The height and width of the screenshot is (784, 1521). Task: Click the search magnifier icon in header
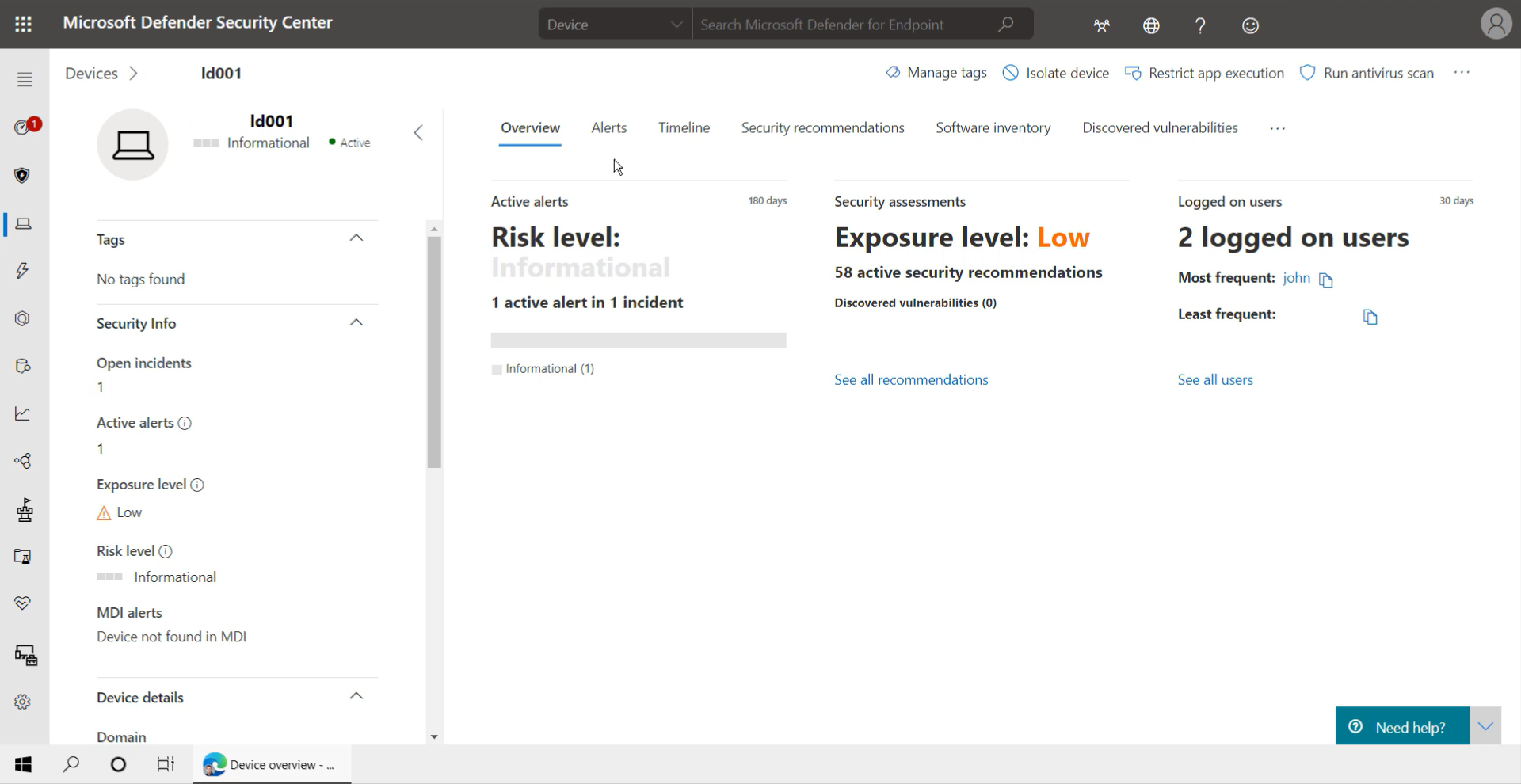[x=1005, y=25]
